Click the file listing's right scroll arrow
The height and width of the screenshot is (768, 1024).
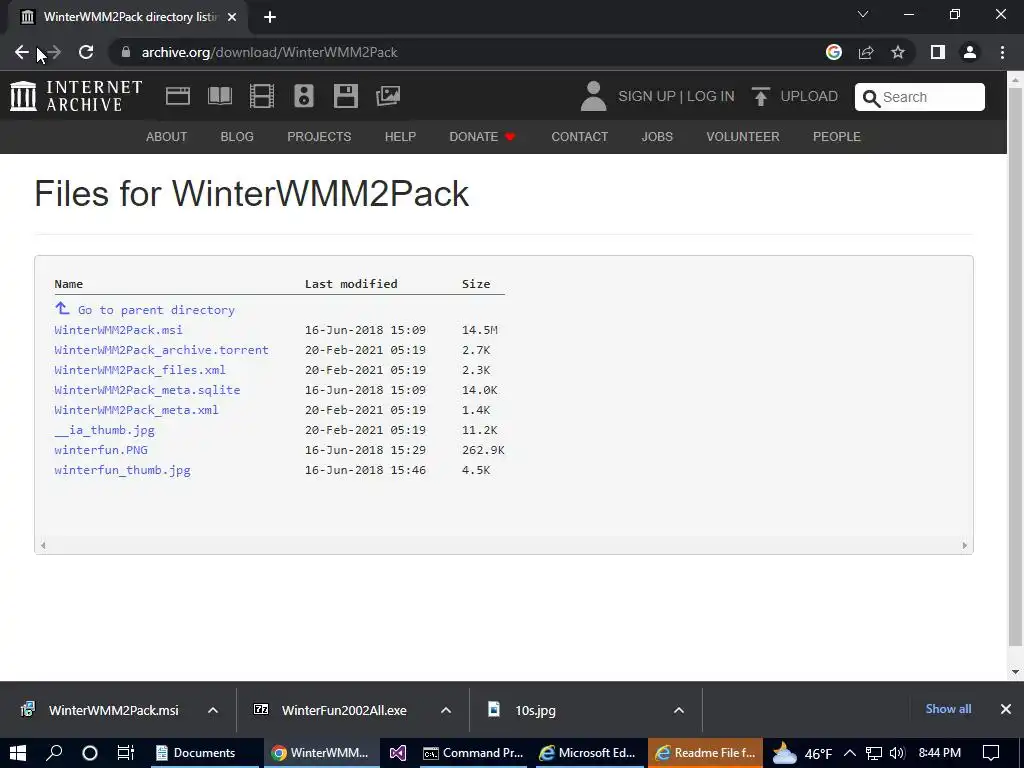point(965,545)
